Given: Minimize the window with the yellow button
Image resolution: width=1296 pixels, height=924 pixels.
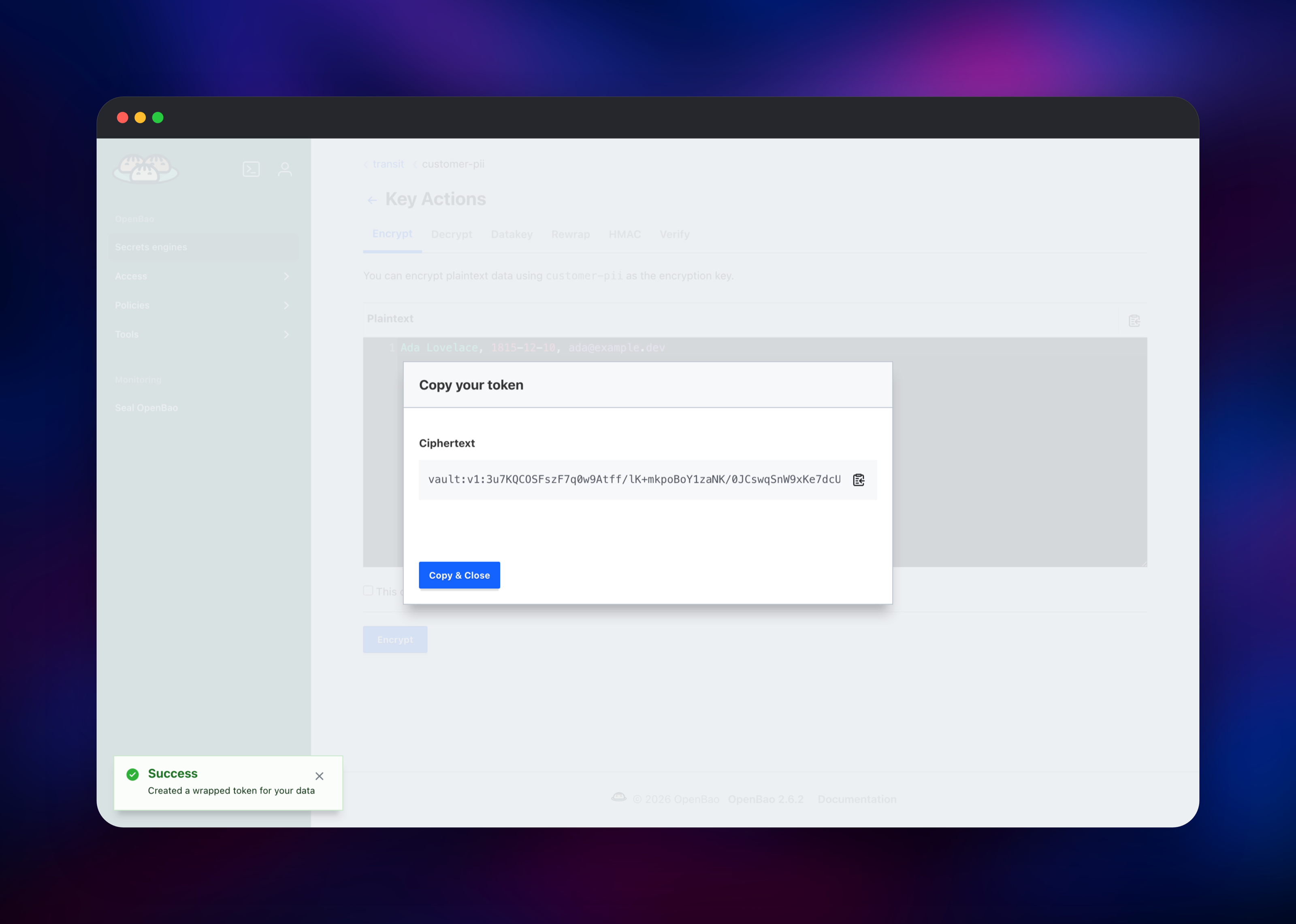Looking at the screenshot, I should tap(140, 118).
